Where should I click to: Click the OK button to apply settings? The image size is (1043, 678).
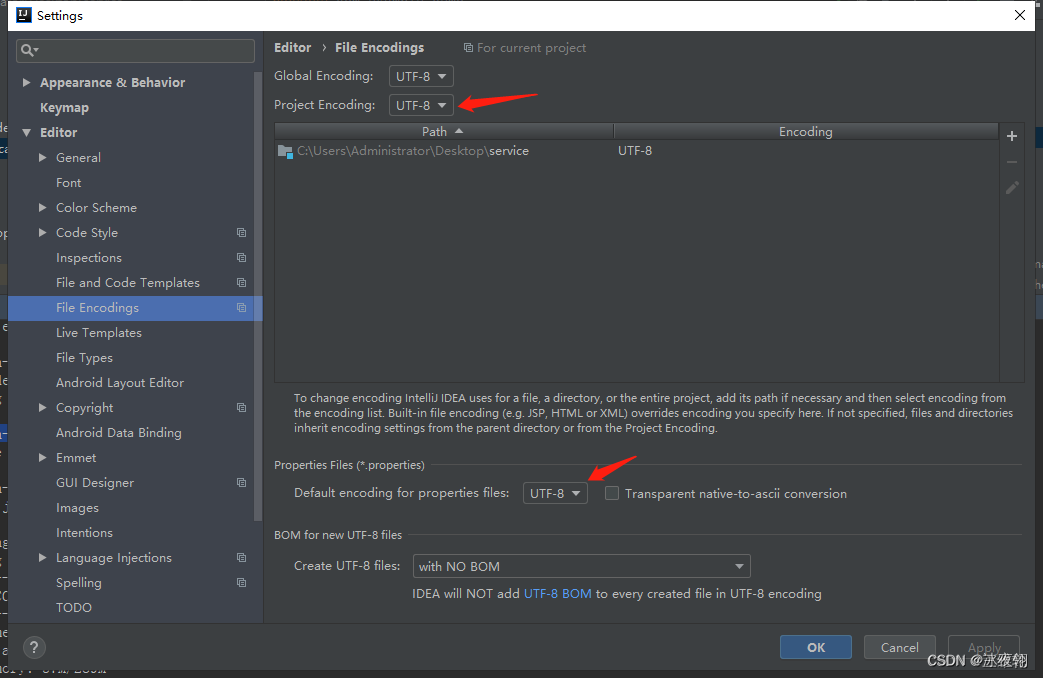coord(815,647)
